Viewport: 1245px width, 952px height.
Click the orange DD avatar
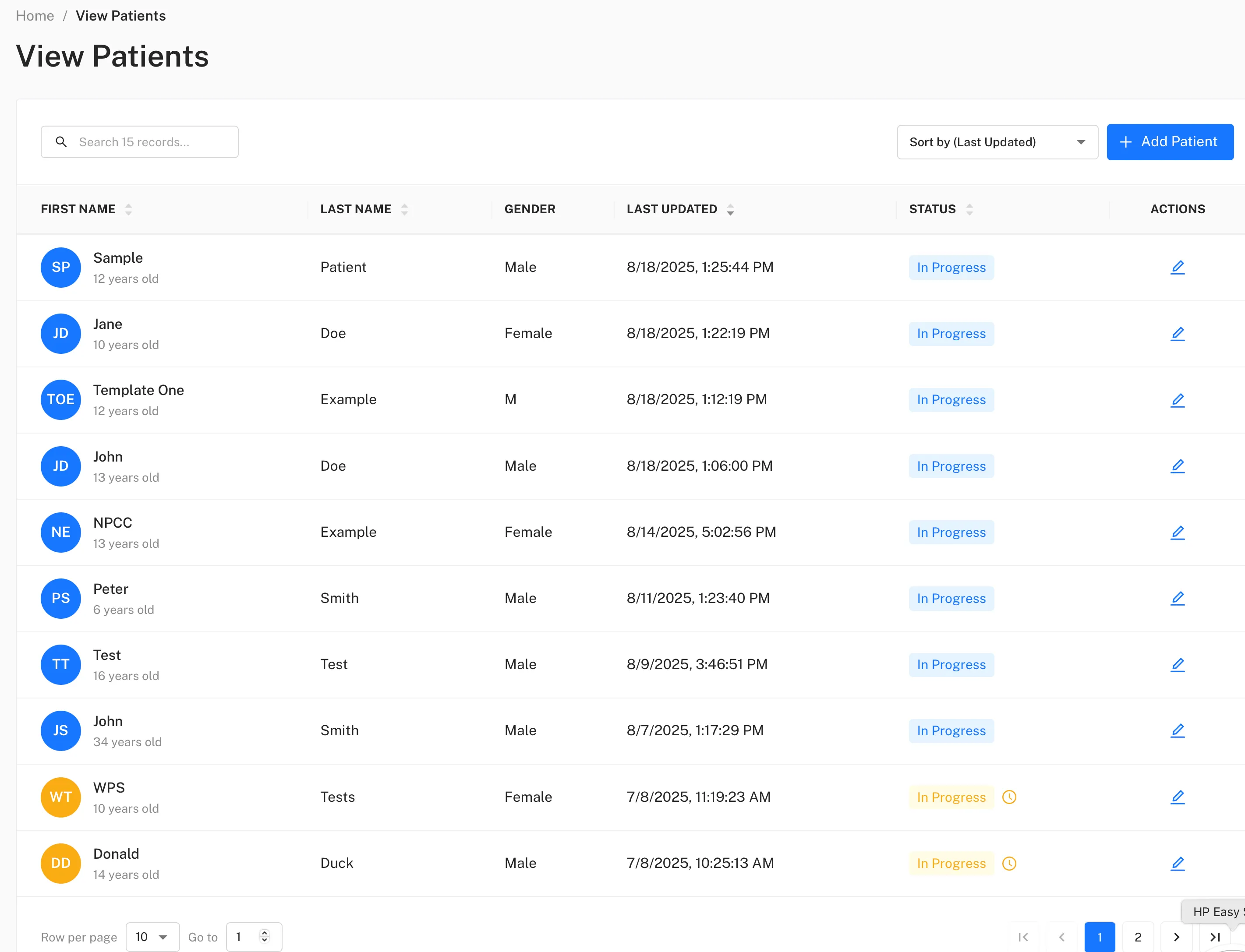60,864
